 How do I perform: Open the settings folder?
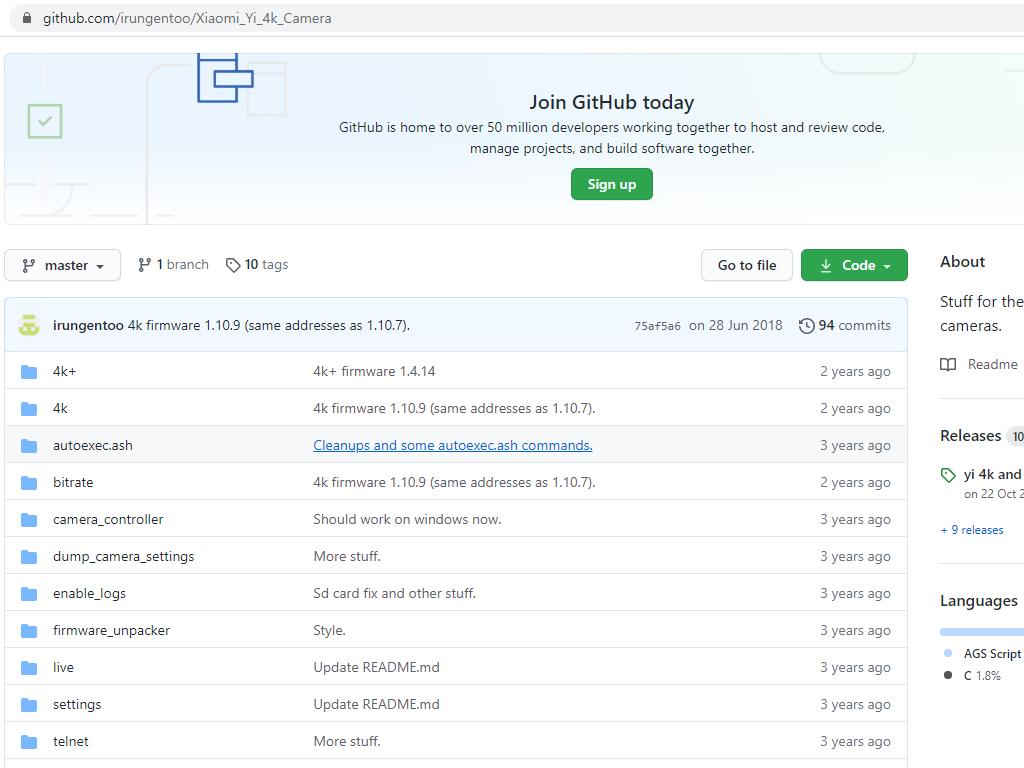77,705
